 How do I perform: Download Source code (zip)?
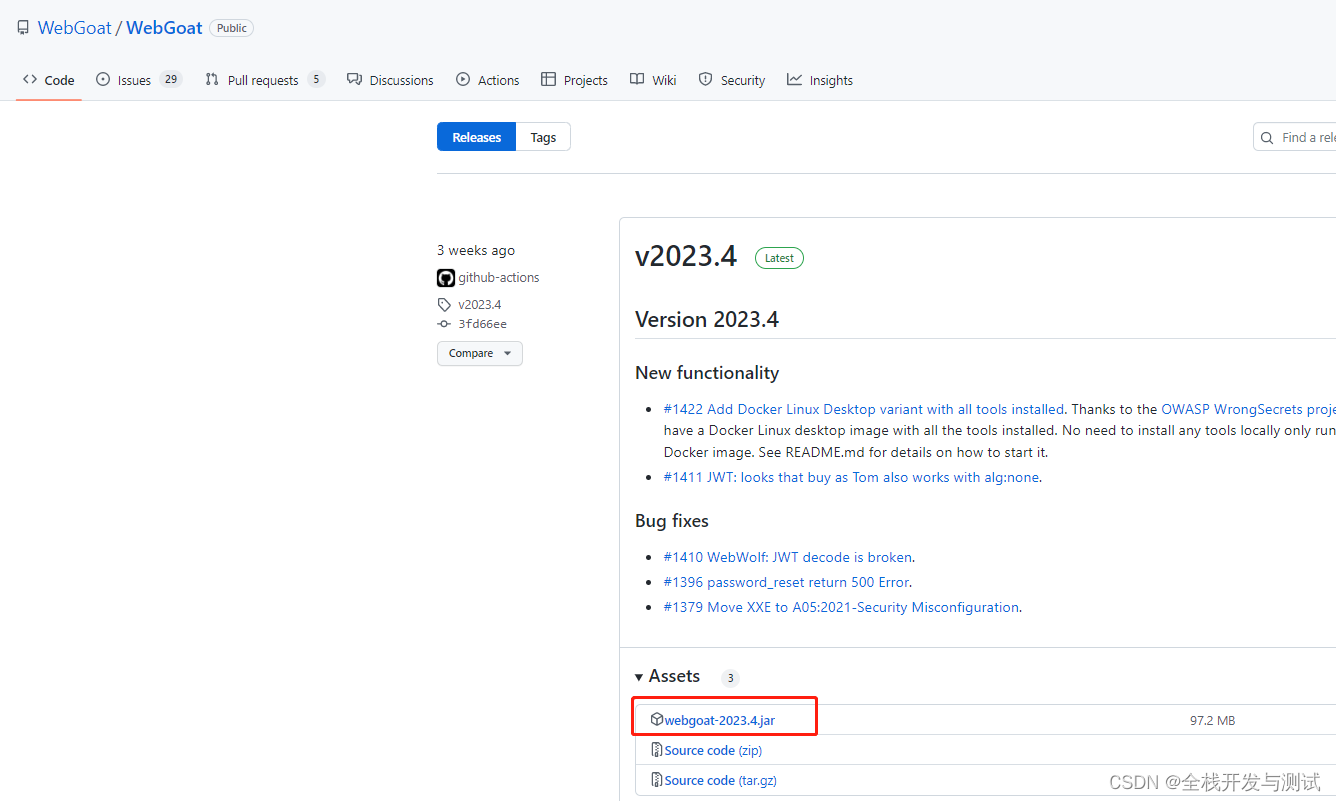(713, 750)
